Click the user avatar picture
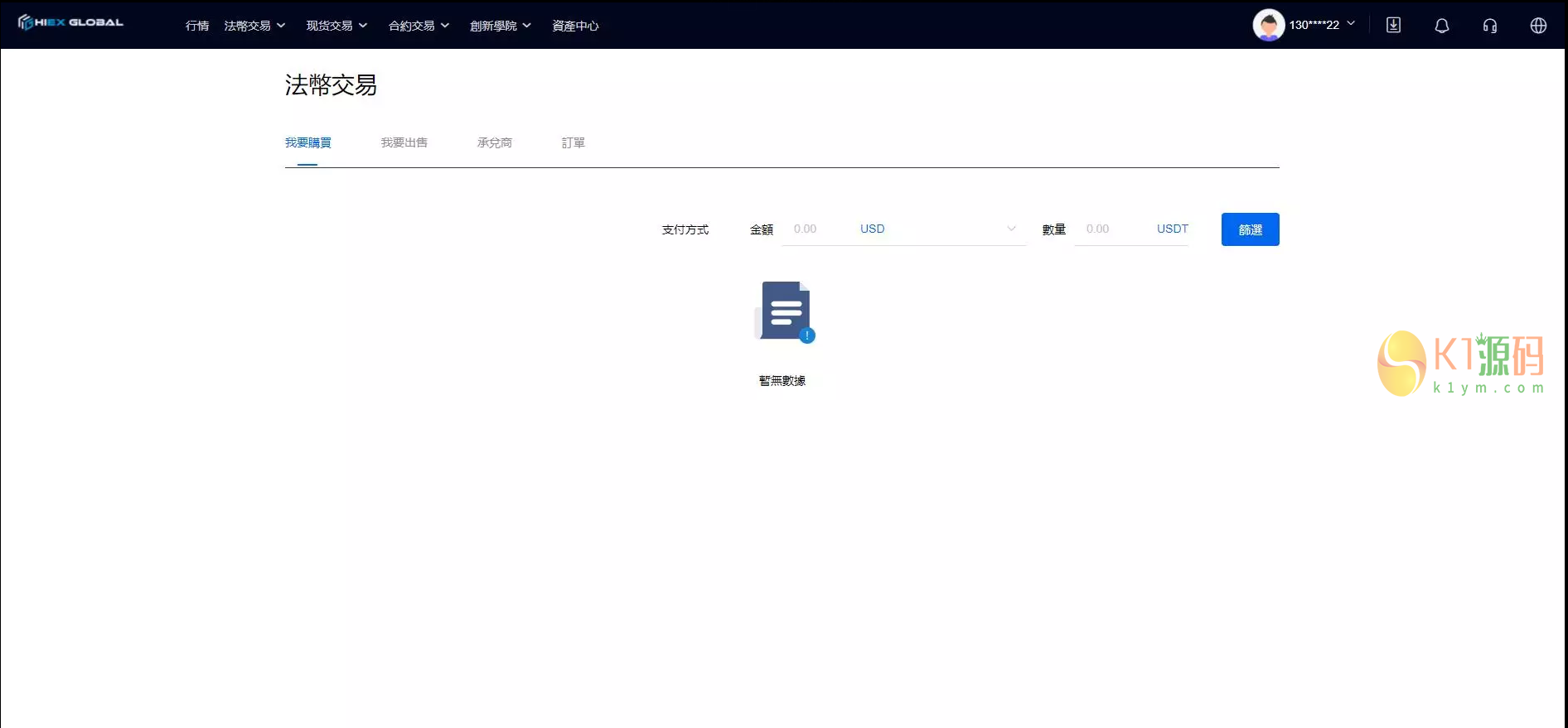Viewport: 1568px width, 728px height. pyautogui.click(x=1268, y=25)
